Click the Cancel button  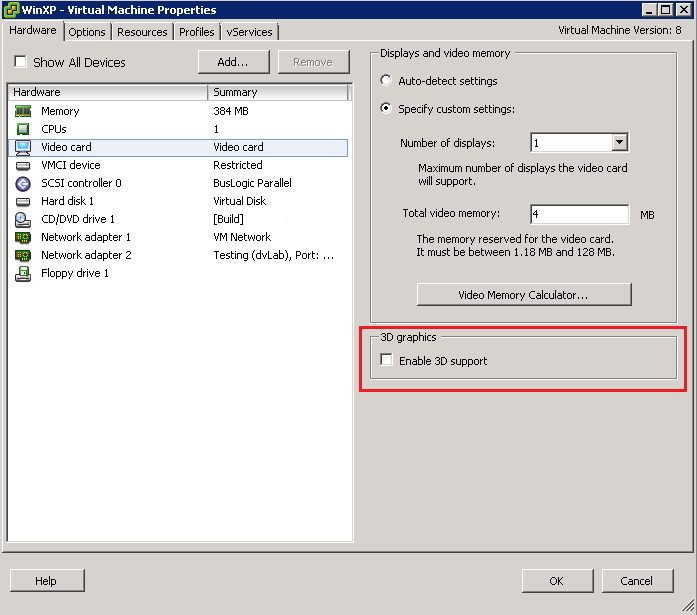(637, 581)
